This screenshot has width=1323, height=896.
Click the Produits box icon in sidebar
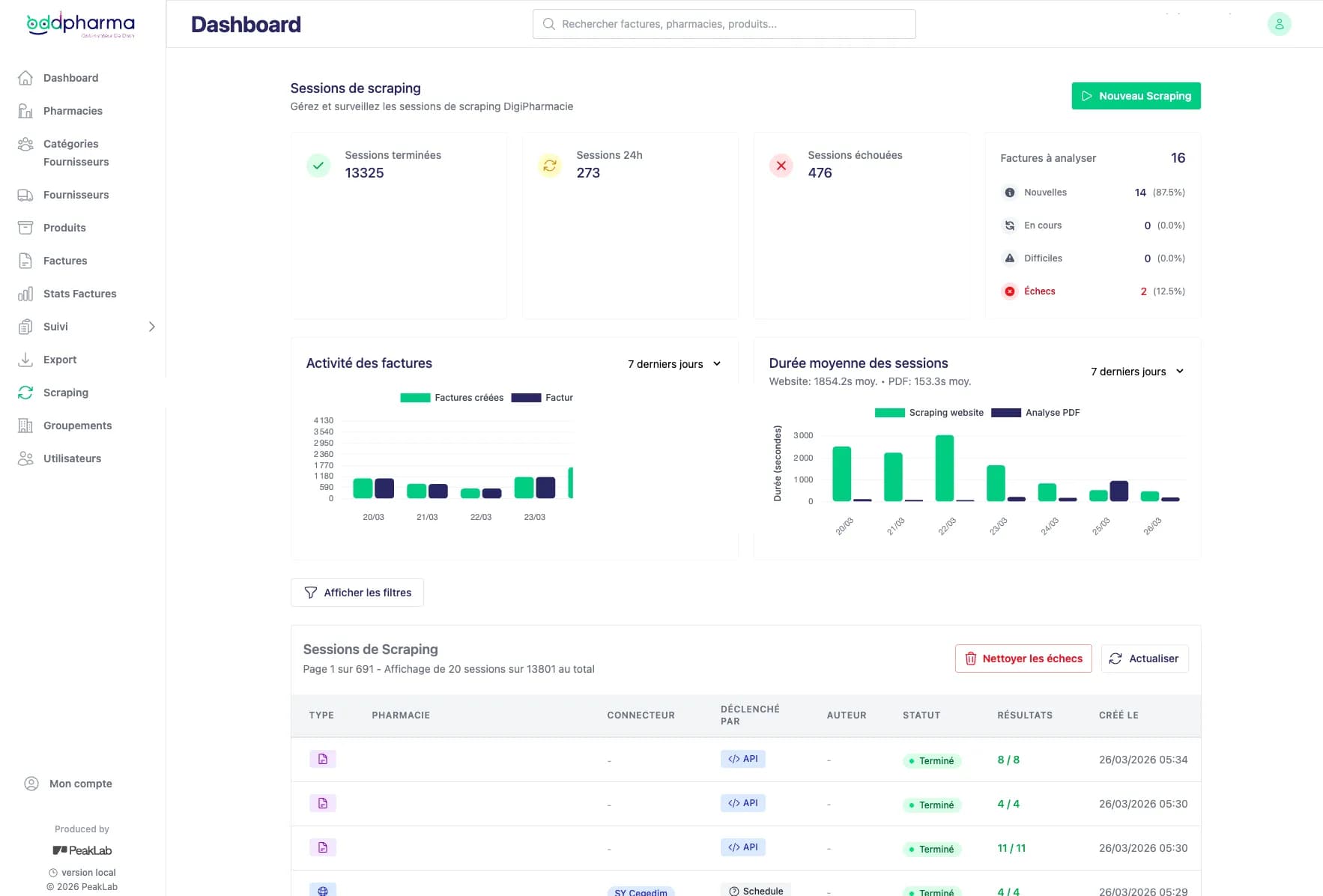pyautogui.click(x=25, y=228)
